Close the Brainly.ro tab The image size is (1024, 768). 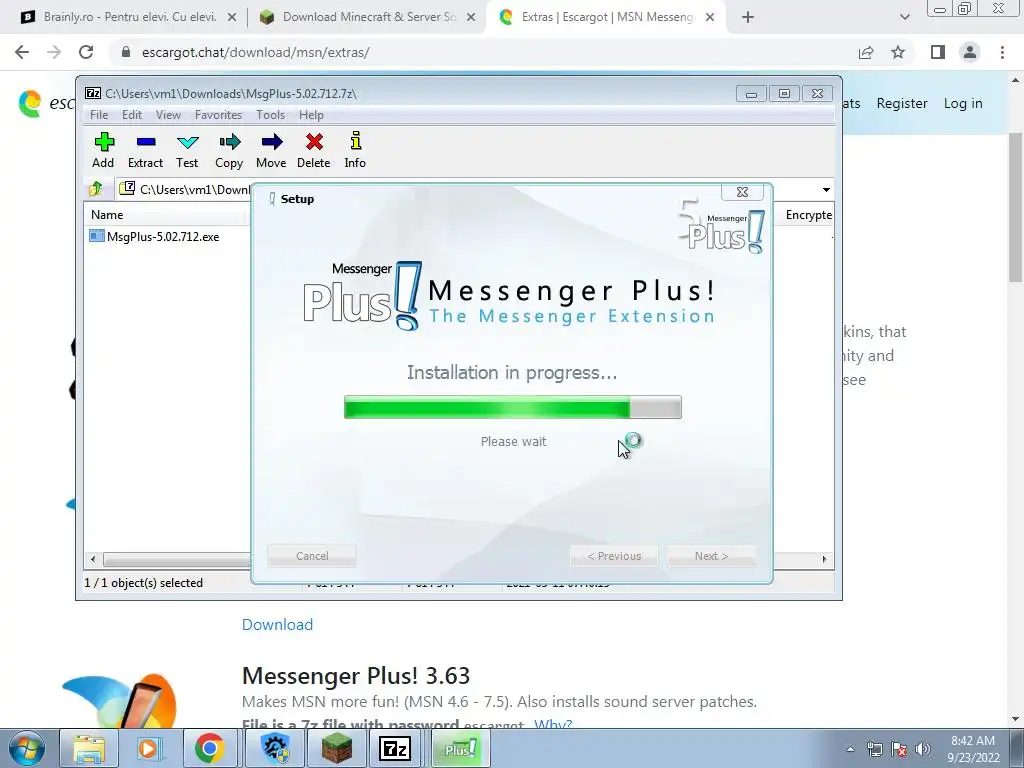232,18
